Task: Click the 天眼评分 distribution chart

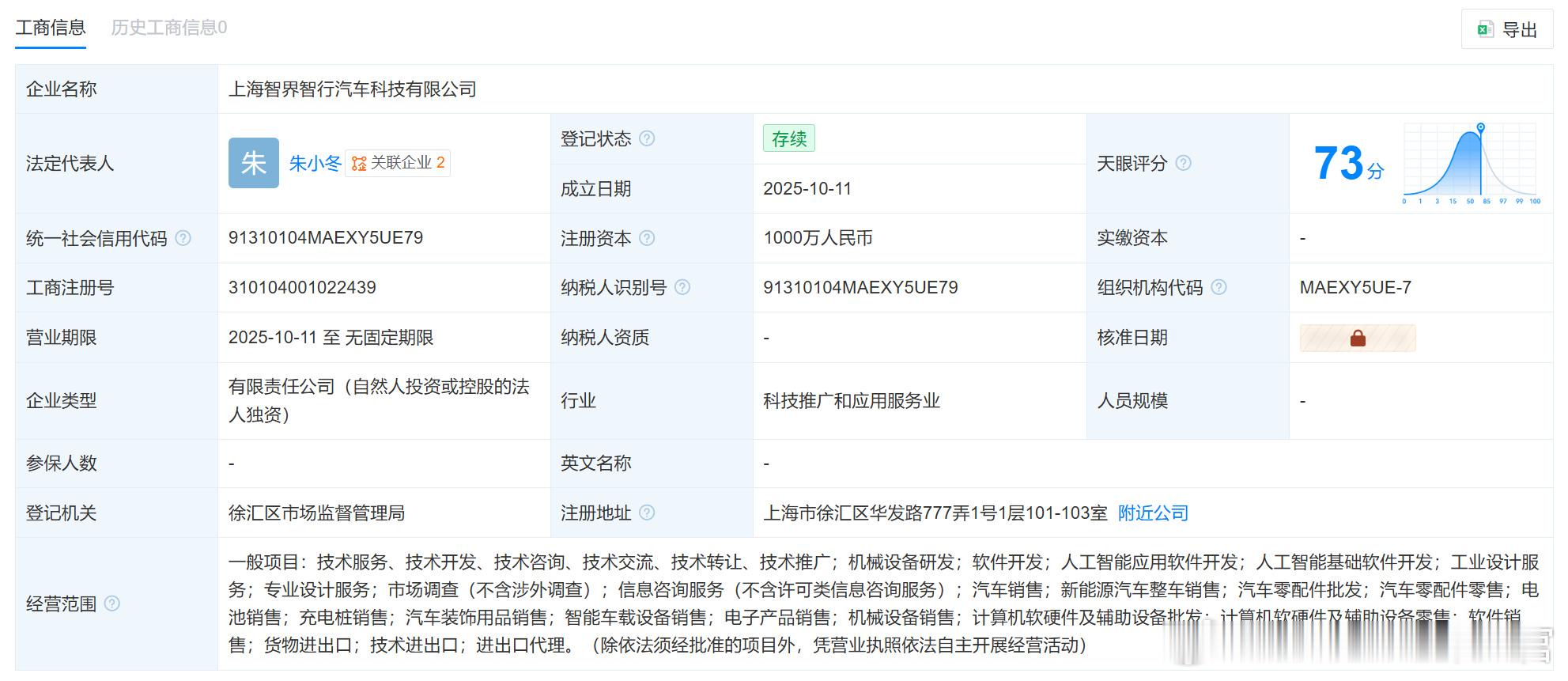Action: pos(1470,163)
